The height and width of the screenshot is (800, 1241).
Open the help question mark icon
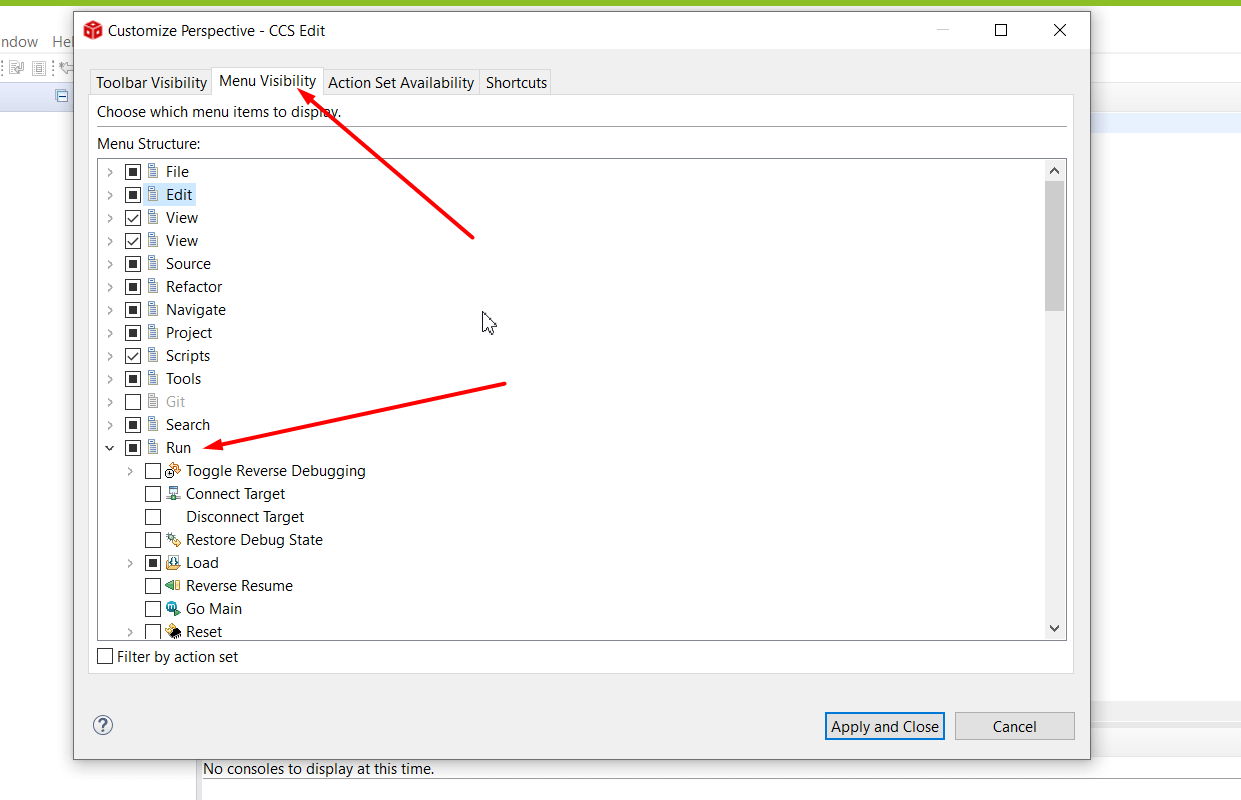coord(103,726)
